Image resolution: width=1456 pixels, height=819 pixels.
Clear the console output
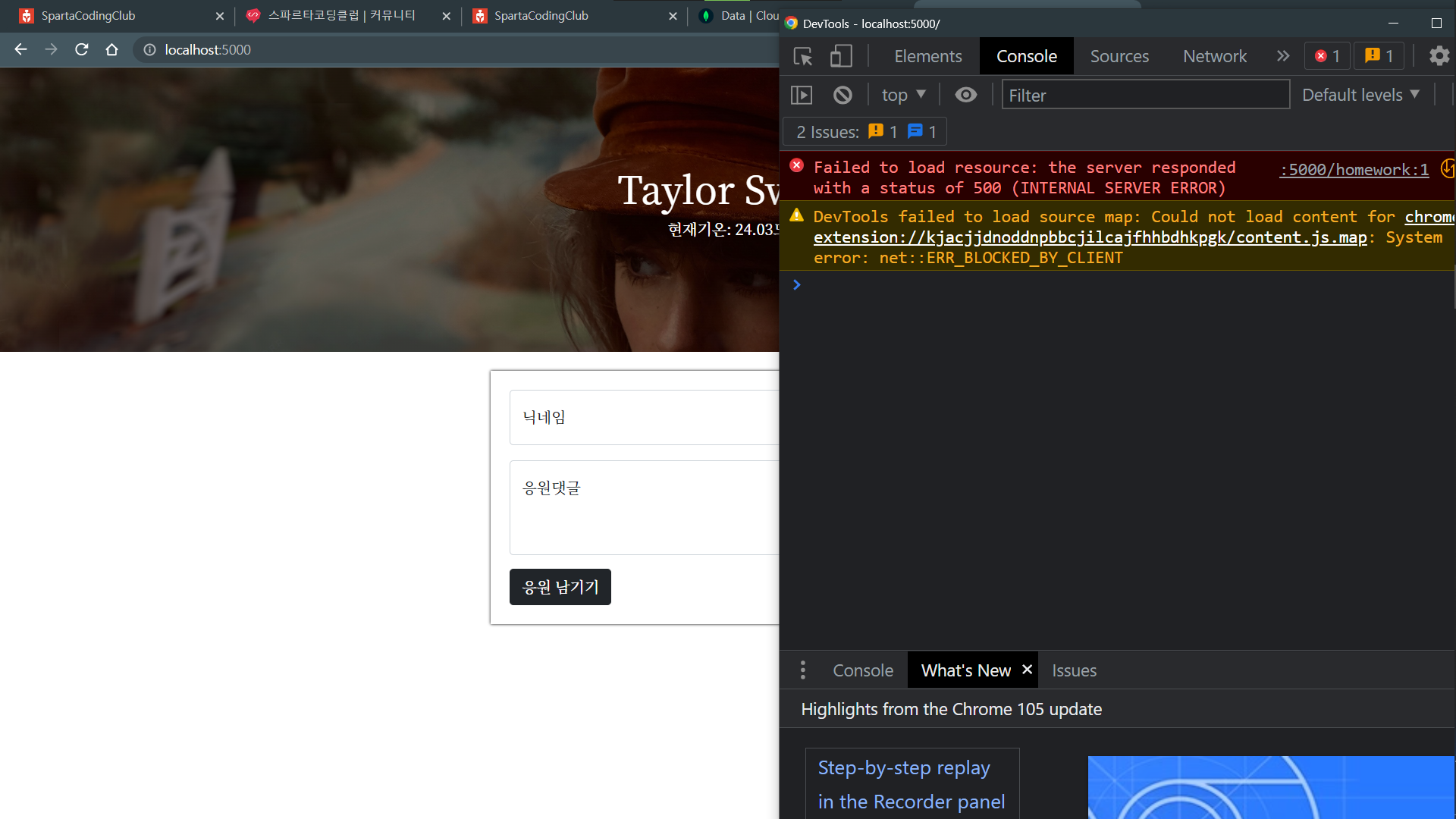pyautogui.click(x=843, y=95)
